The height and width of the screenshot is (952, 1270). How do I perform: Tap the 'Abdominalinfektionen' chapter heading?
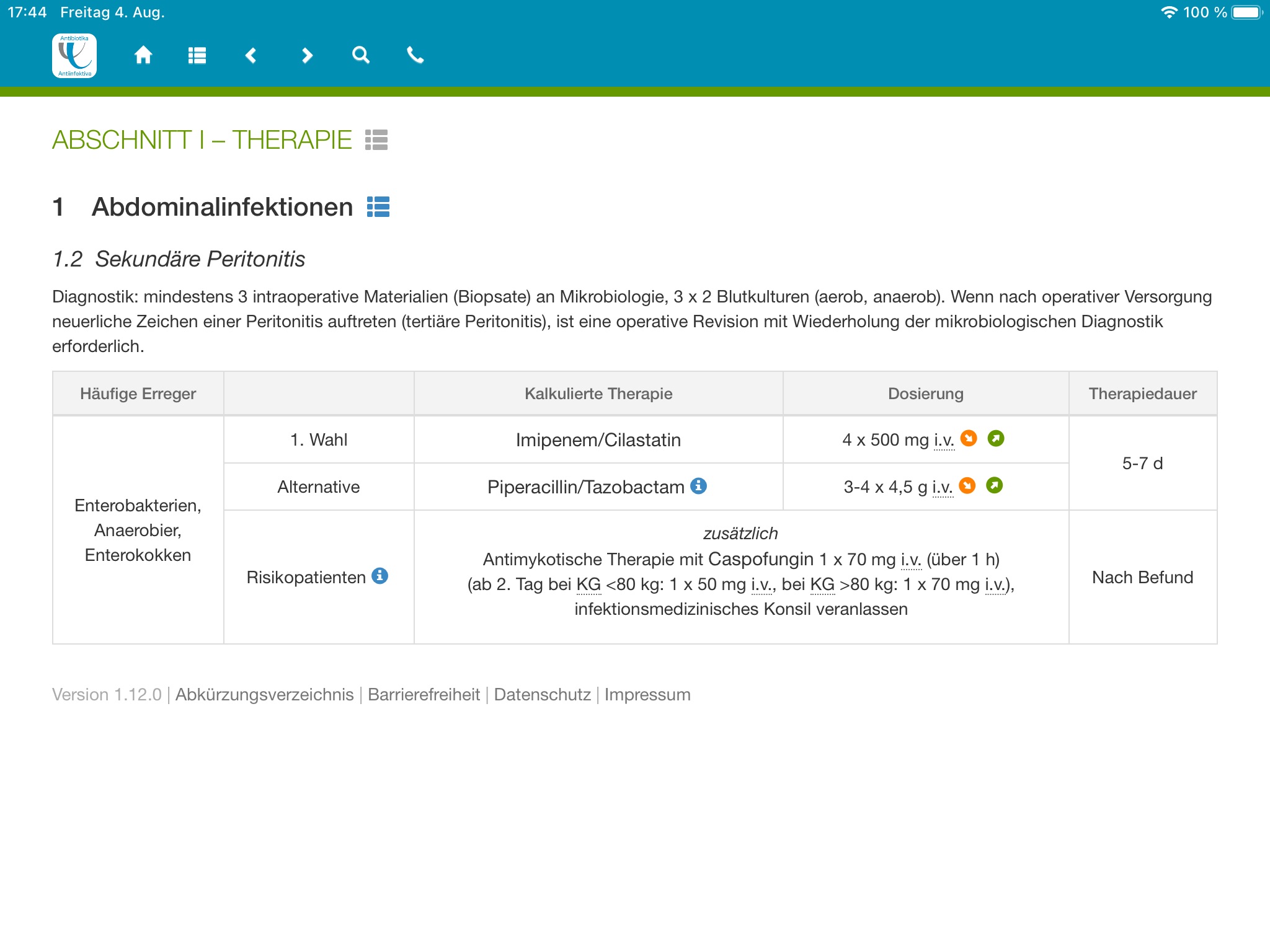point(222,207)
